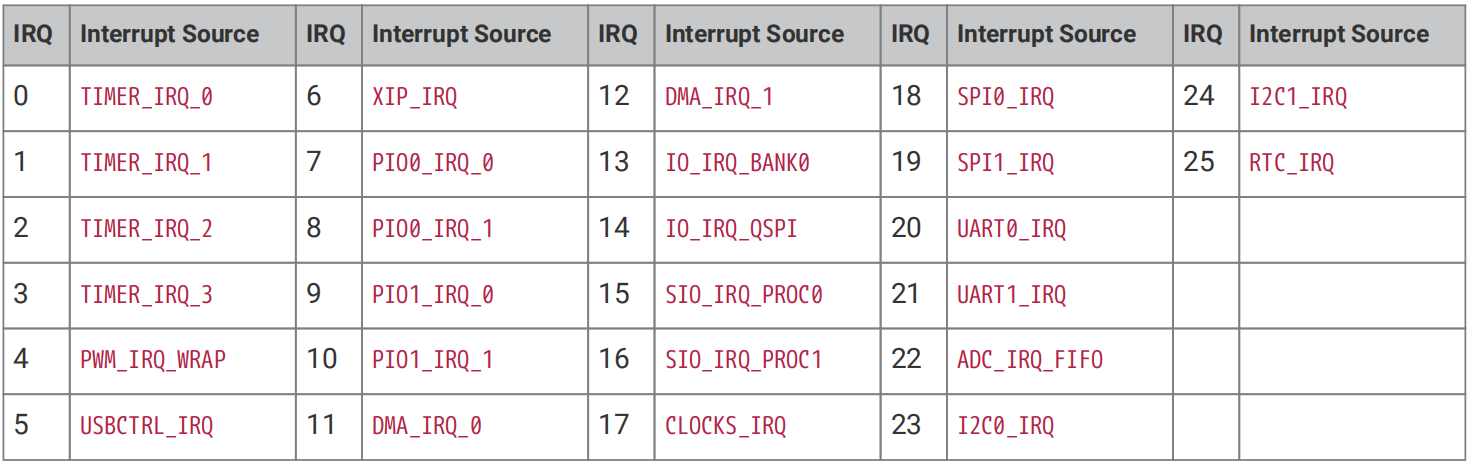Select I2C1_IRQ entry

[x=1298, y=97]
